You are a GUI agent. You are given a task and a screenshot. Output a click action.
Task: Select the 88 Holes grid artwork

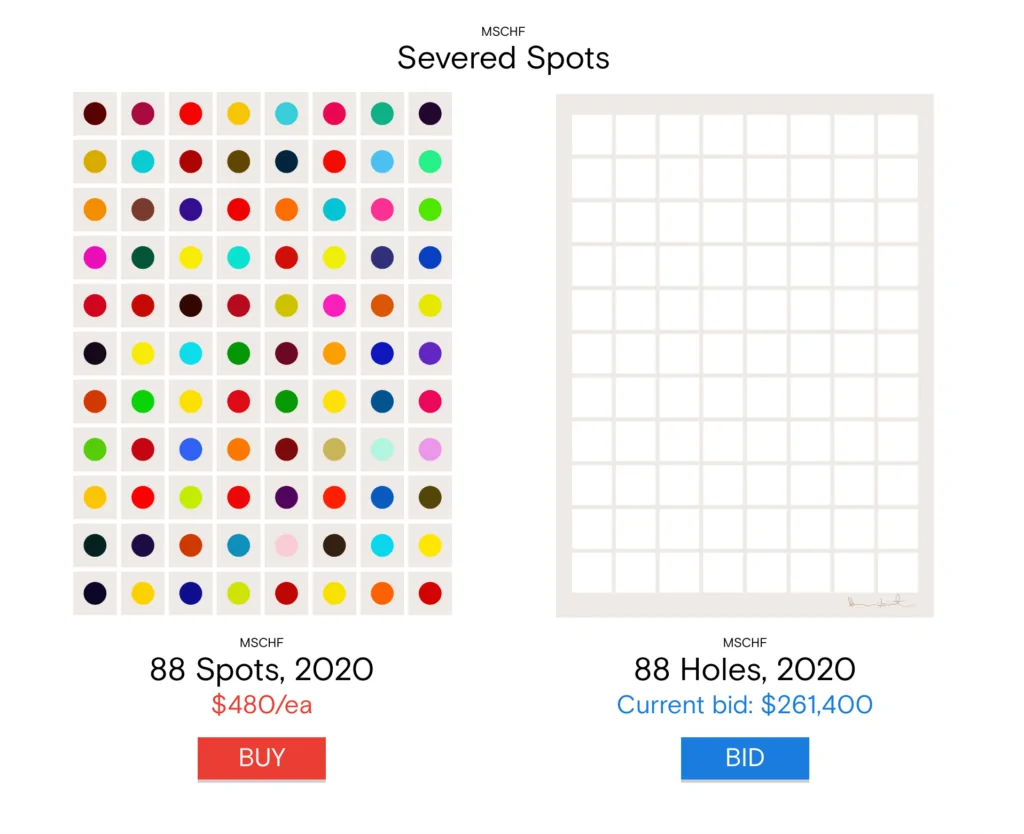click(x=744, y=355)
